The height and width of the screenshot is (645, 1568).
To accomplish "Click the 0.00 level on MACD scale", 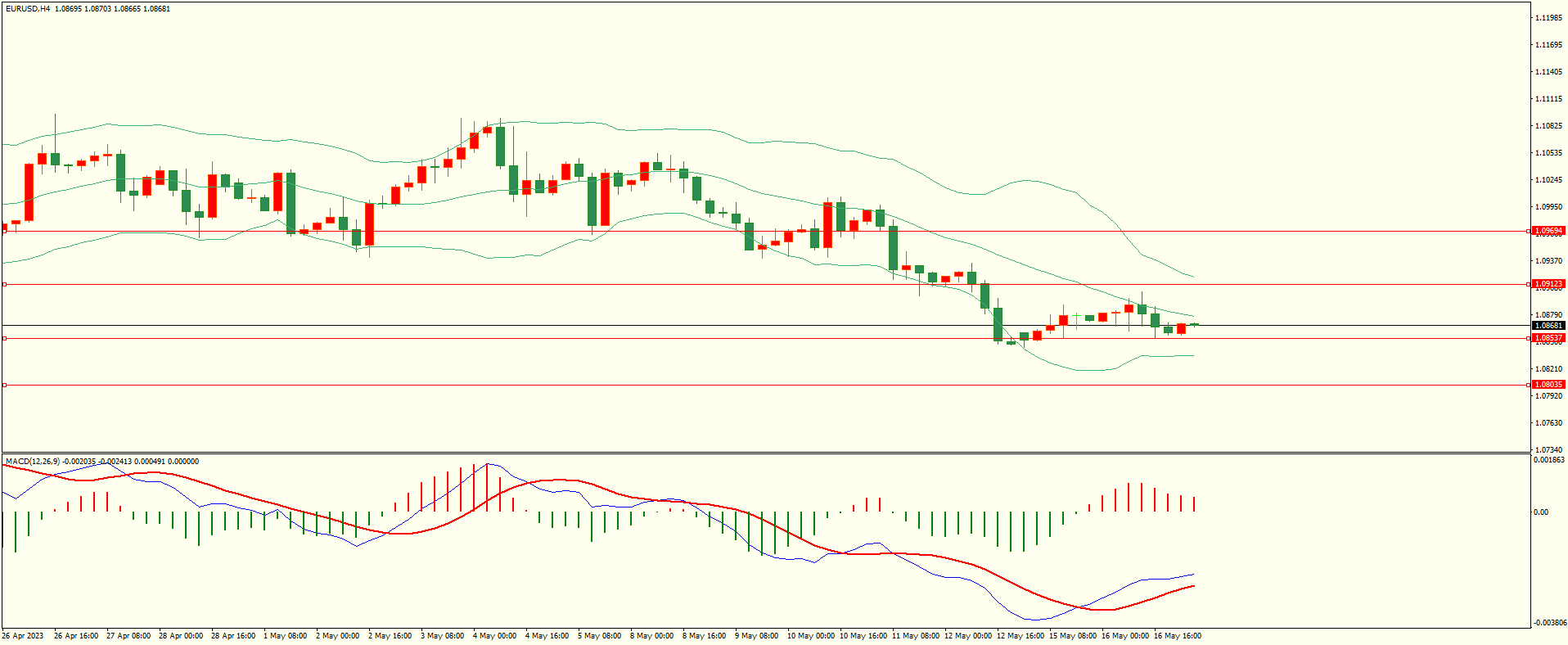I will (x=1541, y=512).
